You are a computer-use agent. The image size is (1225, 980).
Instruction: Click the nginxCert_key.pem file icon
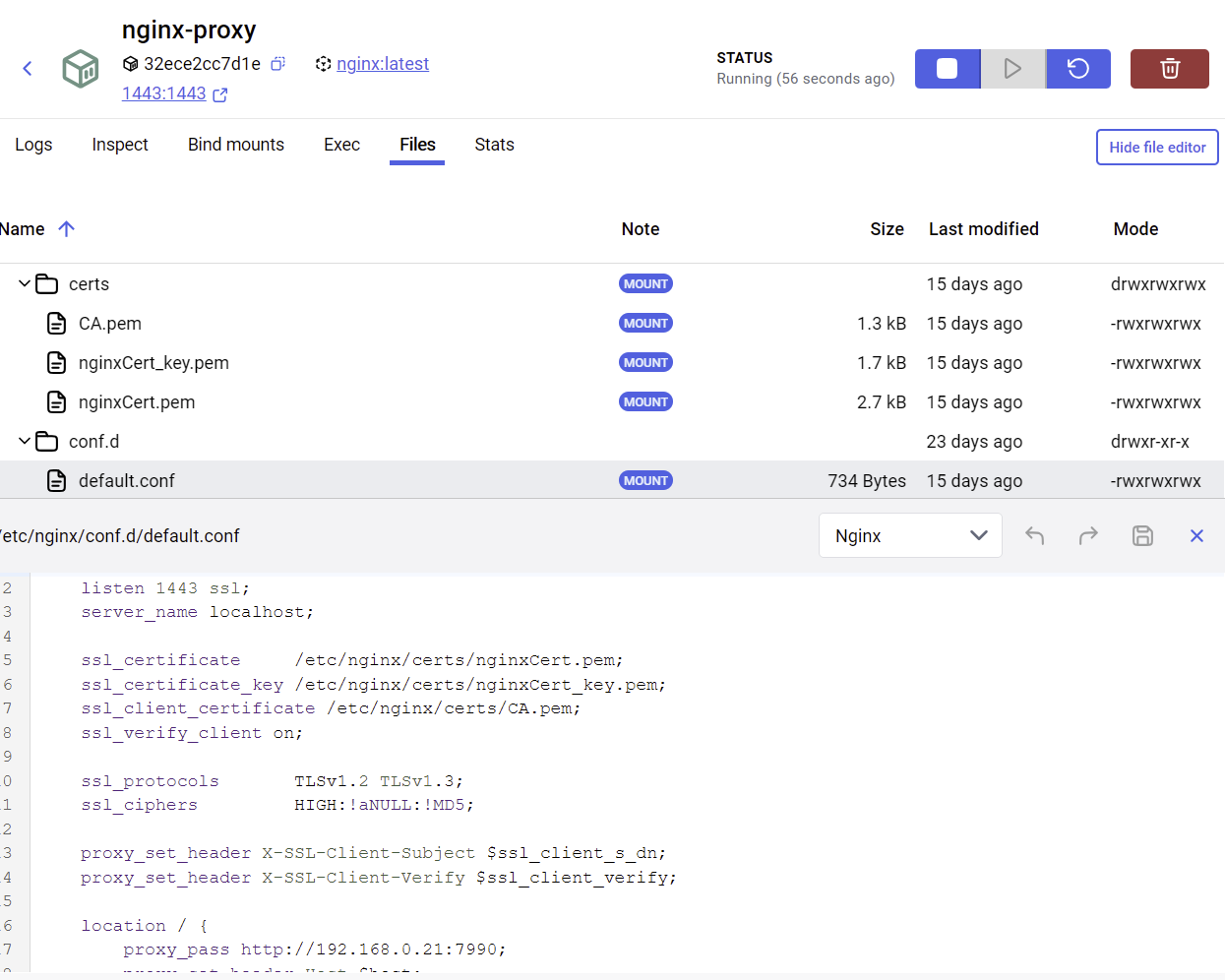click(57, 363)
